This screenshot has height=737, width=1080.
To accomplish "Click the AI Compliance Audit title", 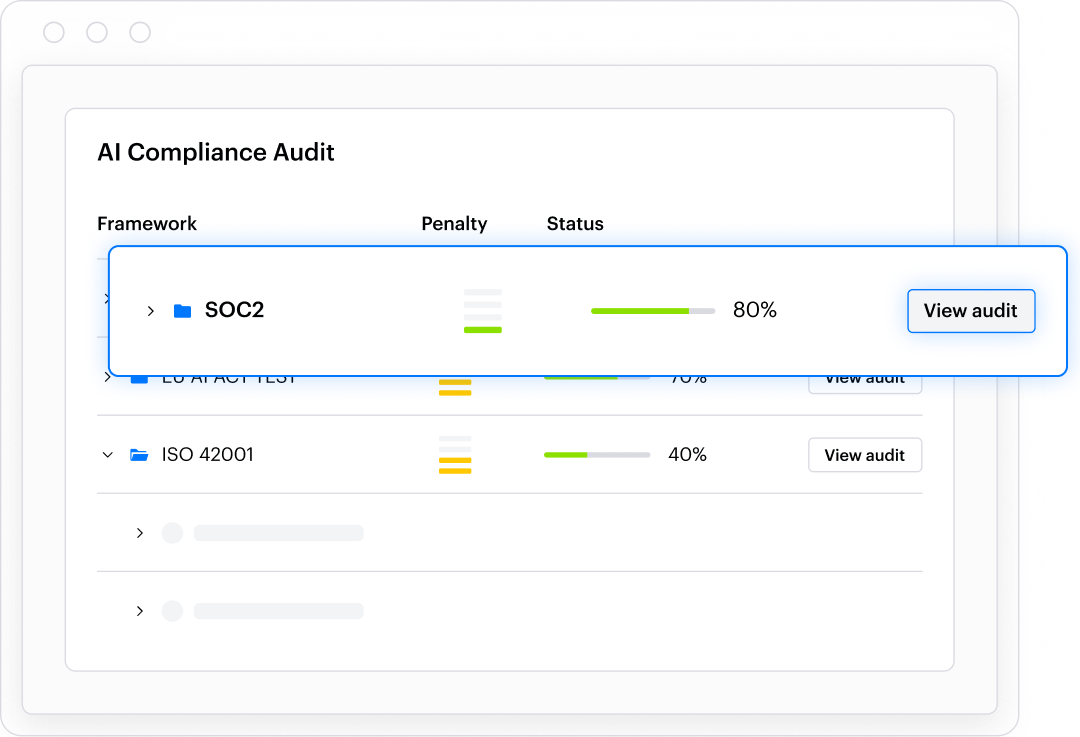I will point(216,152).
